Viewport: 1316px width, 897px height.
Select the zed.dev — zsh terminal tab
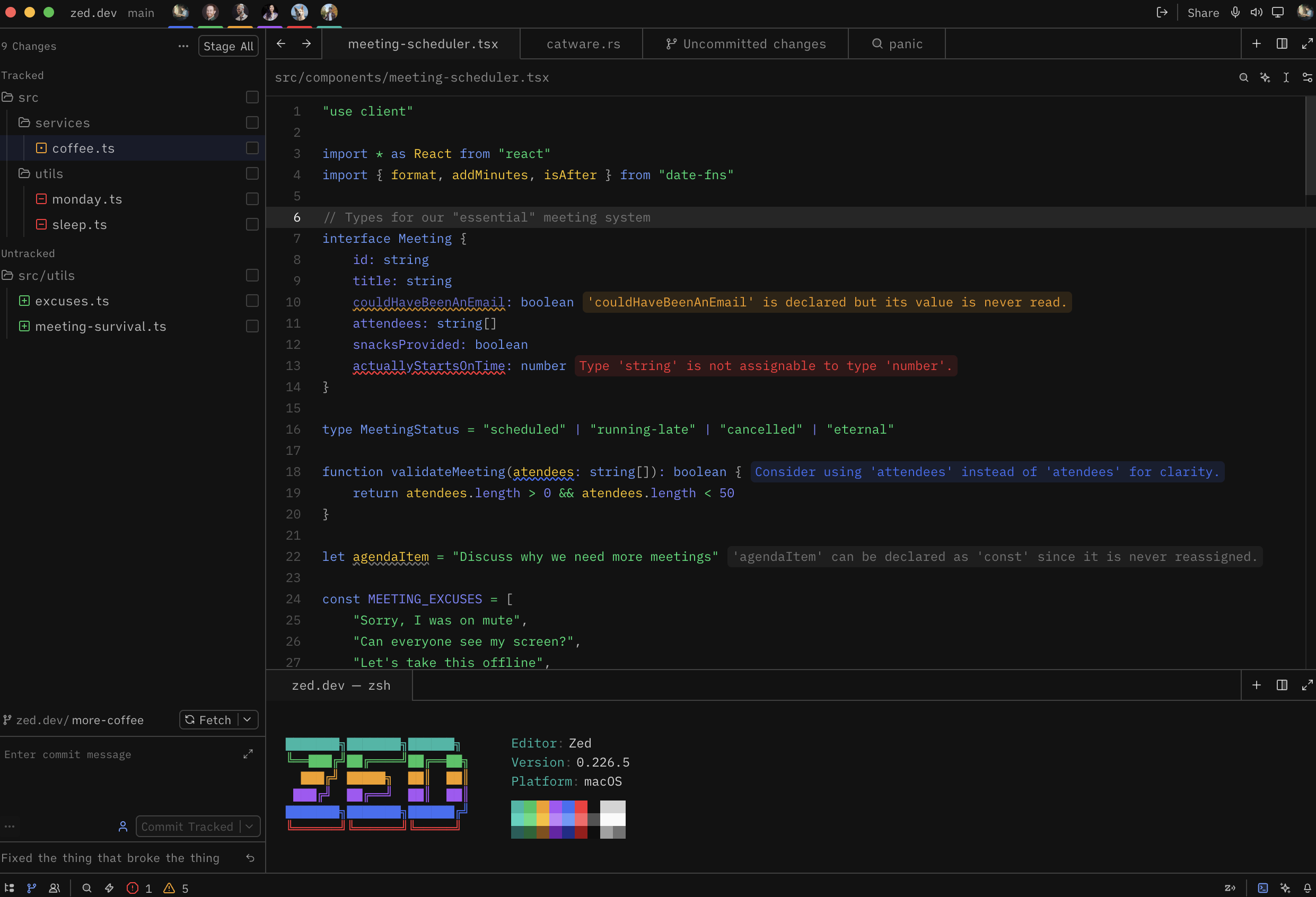[340, 685]
